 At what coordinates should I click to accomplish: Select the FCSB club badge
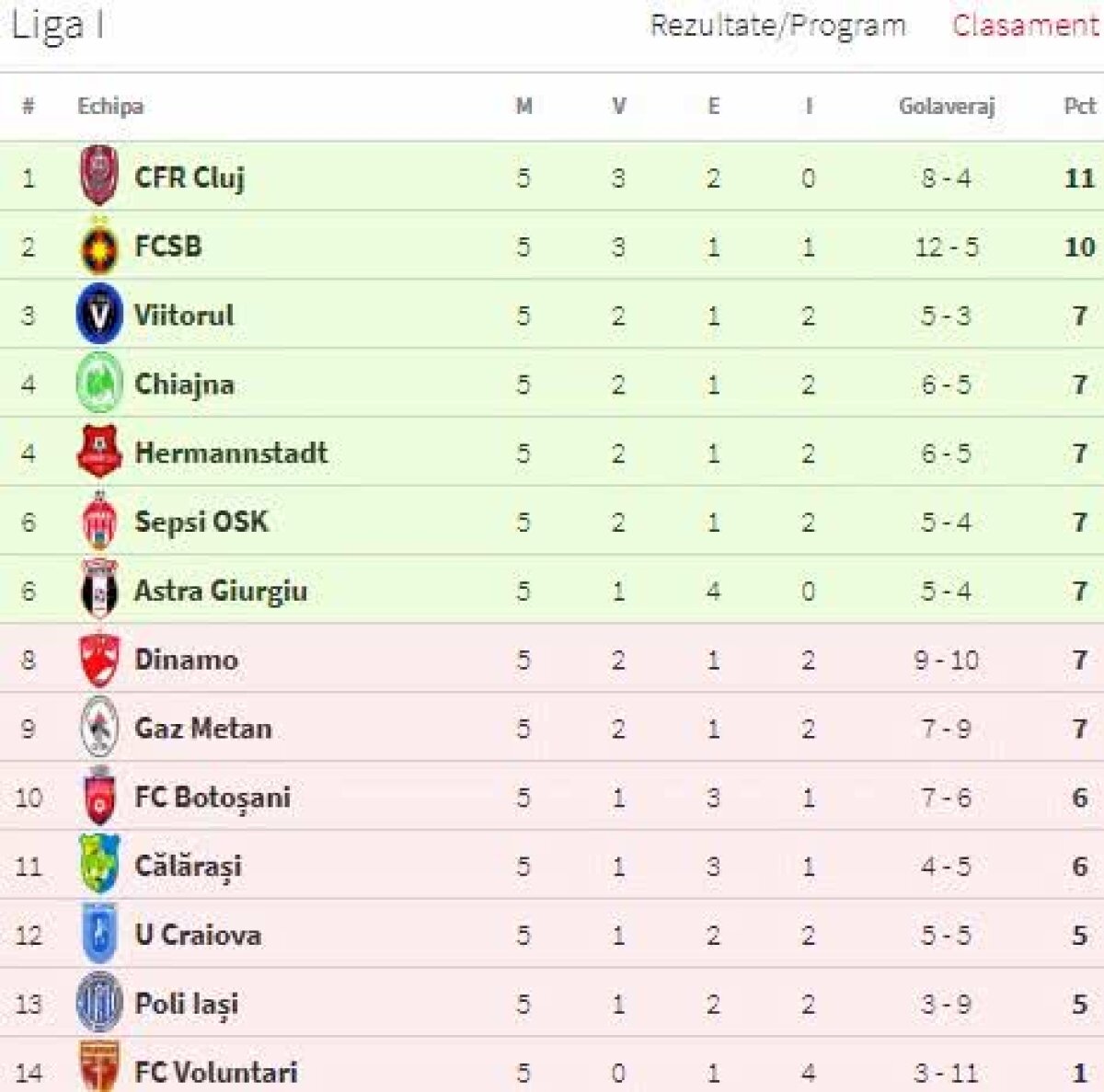point(98,247)
